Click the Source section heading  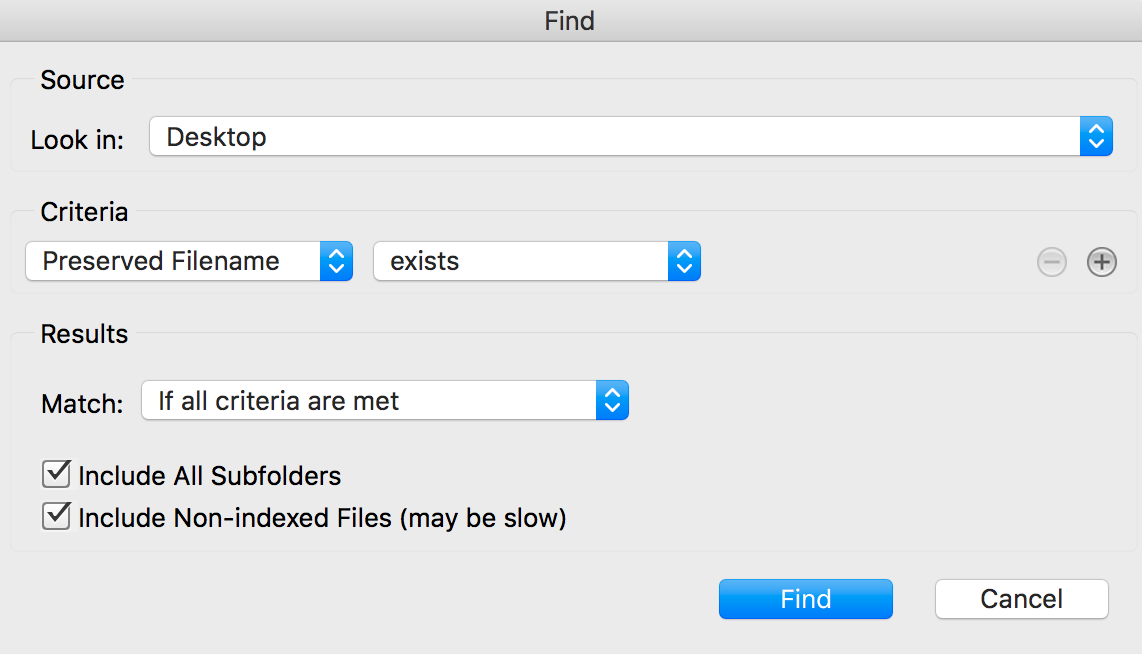click(82, 80)
